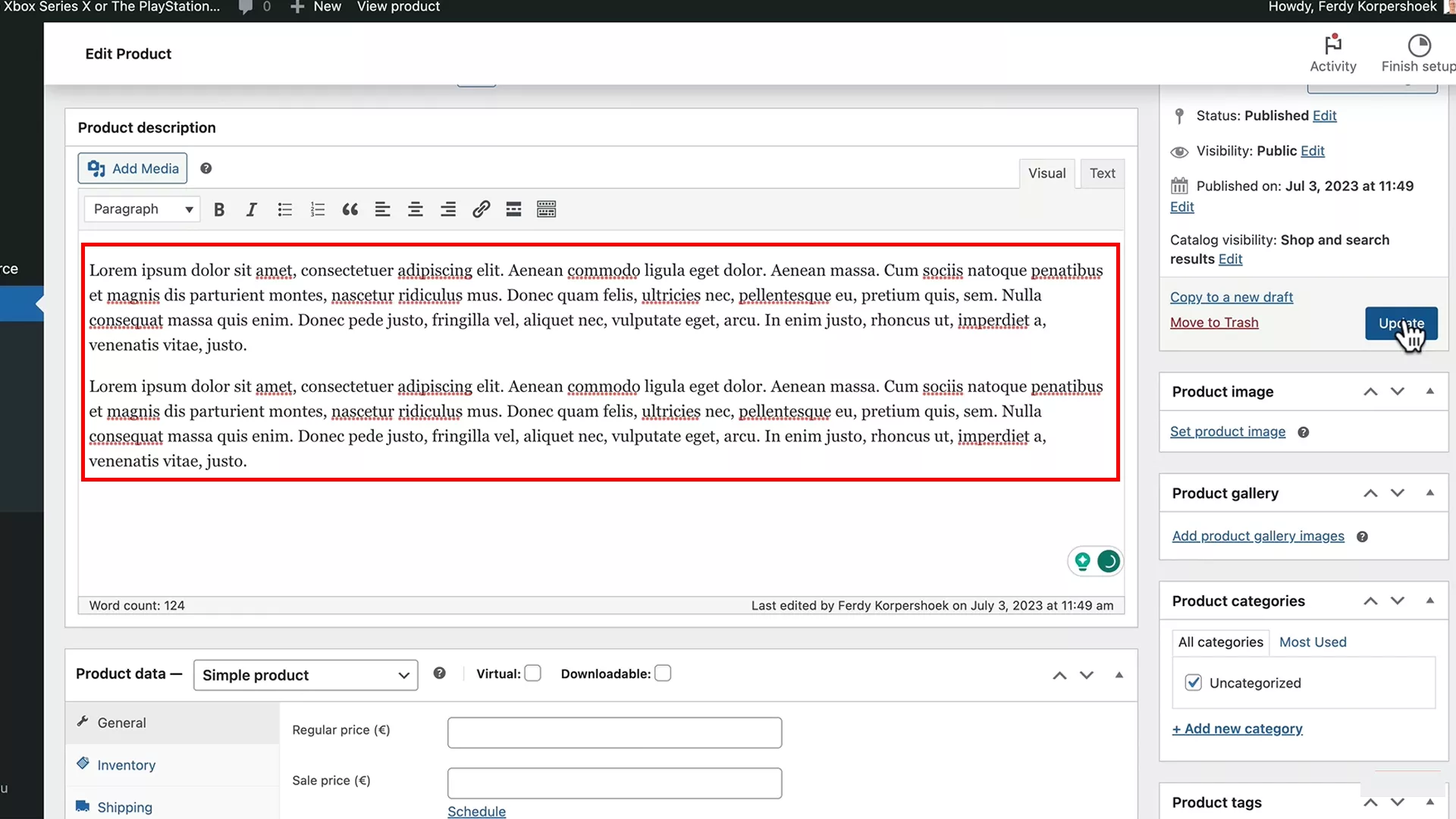Open the Add new category link
The height and width of the screenshot is (819, 1456).
point(1237,728)
